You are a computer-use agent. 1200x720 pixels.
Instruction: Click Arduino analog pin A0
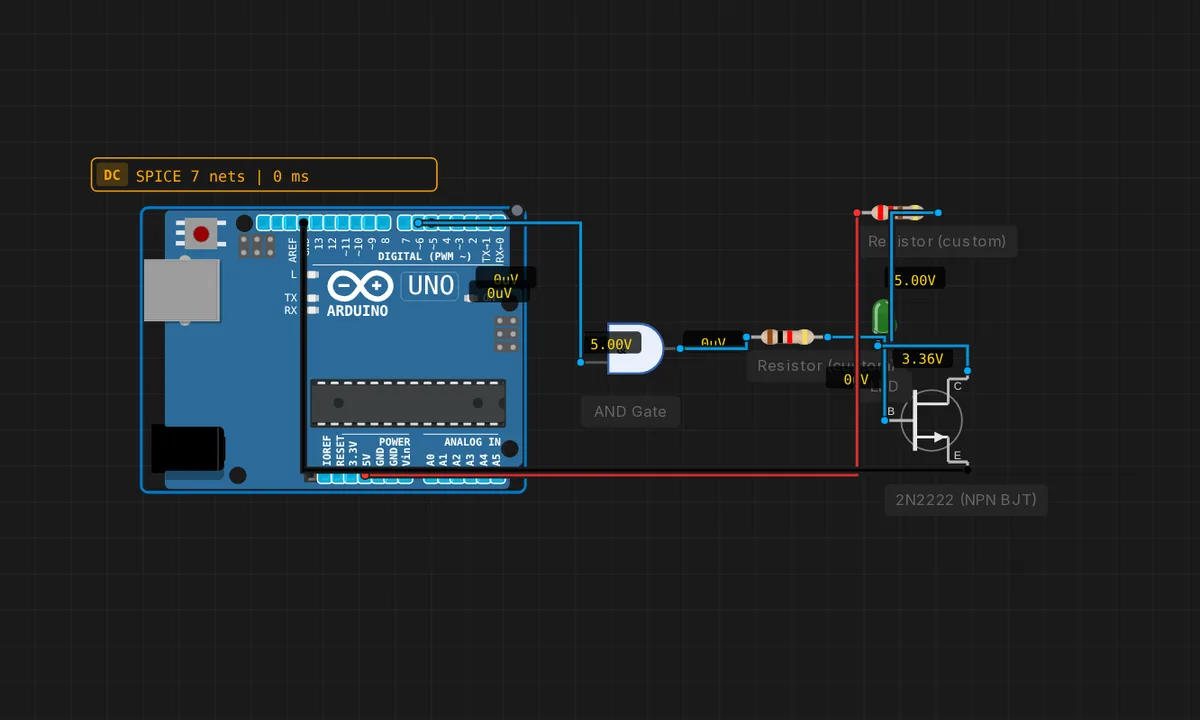pos(431,478)
